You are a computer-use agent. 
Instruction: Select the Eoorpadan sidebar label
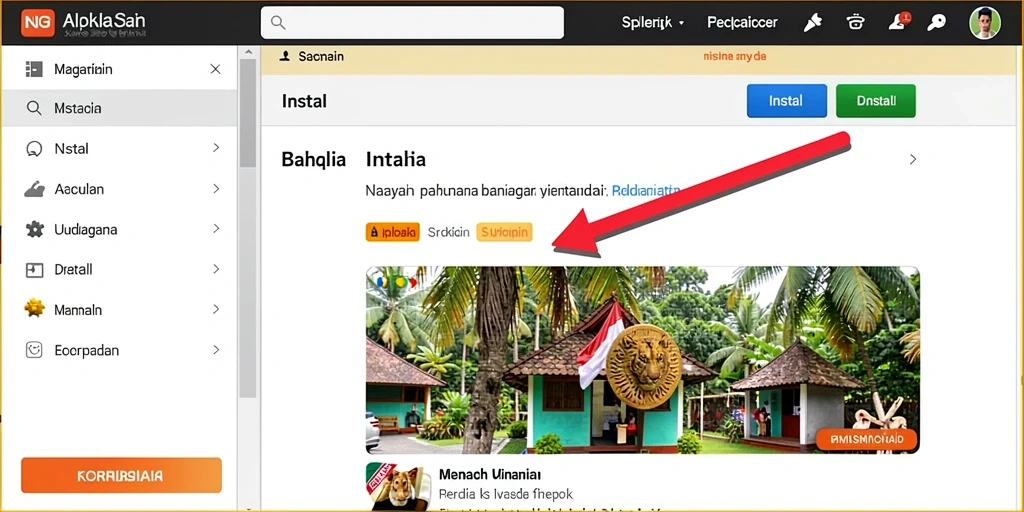86,351
